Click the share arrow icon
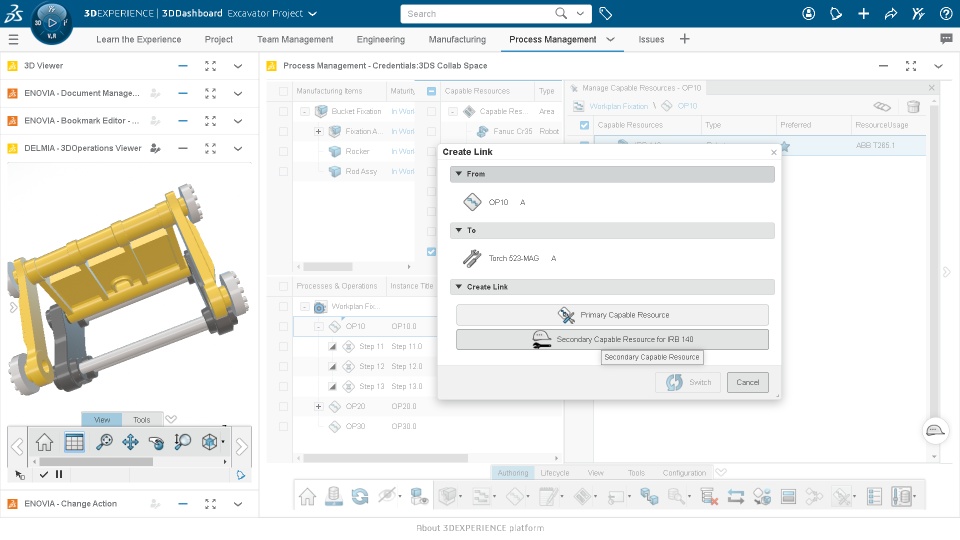 coord(891,13)
